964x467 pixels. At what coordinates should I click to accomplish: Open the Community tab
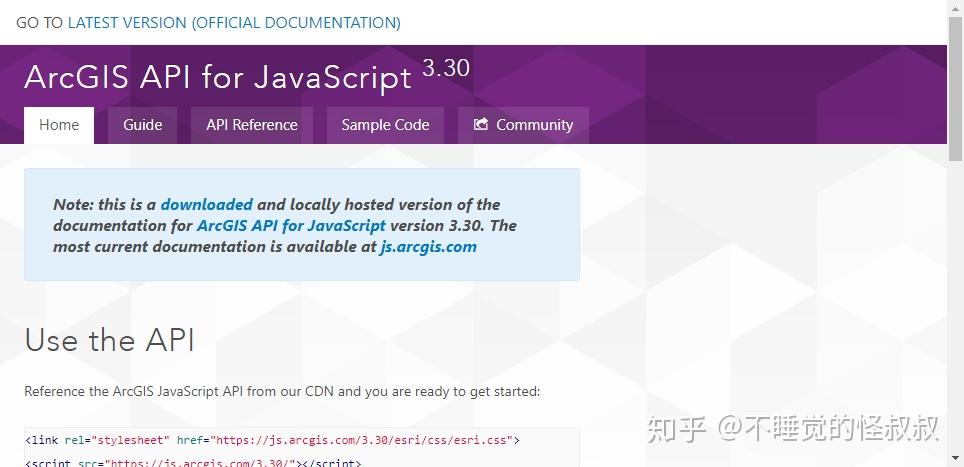tap(523, 125)
